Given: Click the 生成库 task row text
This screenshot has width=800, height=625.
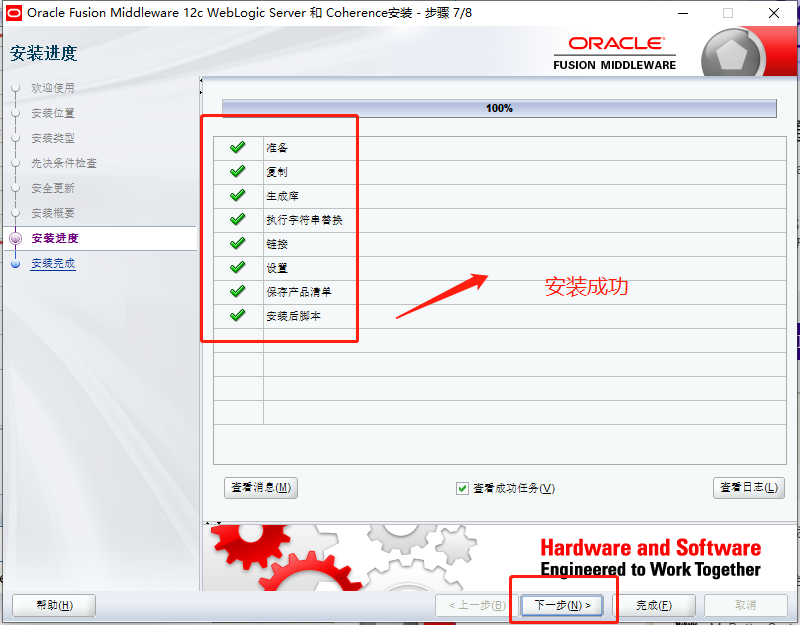Looking at the screenshot, I should tap(283, 196).
